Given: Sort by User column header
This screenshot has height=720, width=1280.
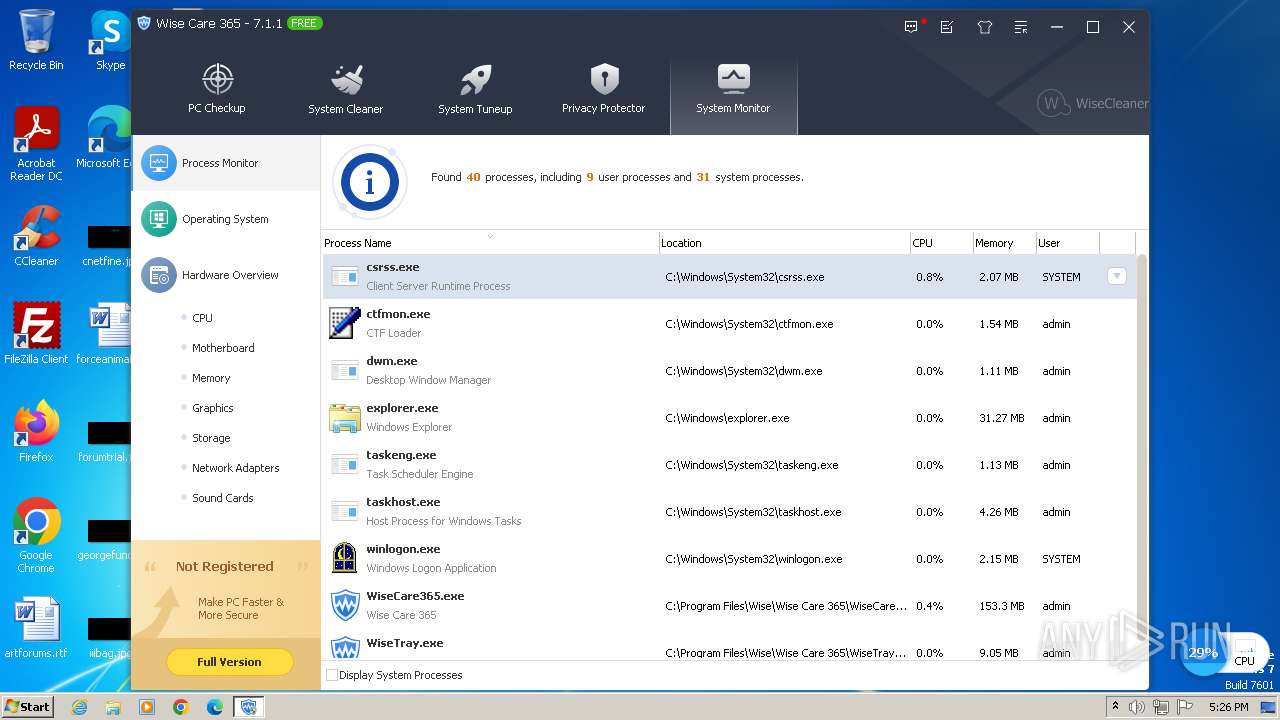Looking at the screenshot, I should point(1067,243).
